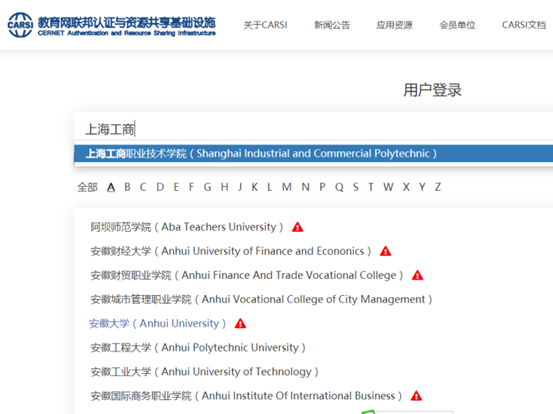Open the 会员单位 navigation item

click(x=457, y=25)
